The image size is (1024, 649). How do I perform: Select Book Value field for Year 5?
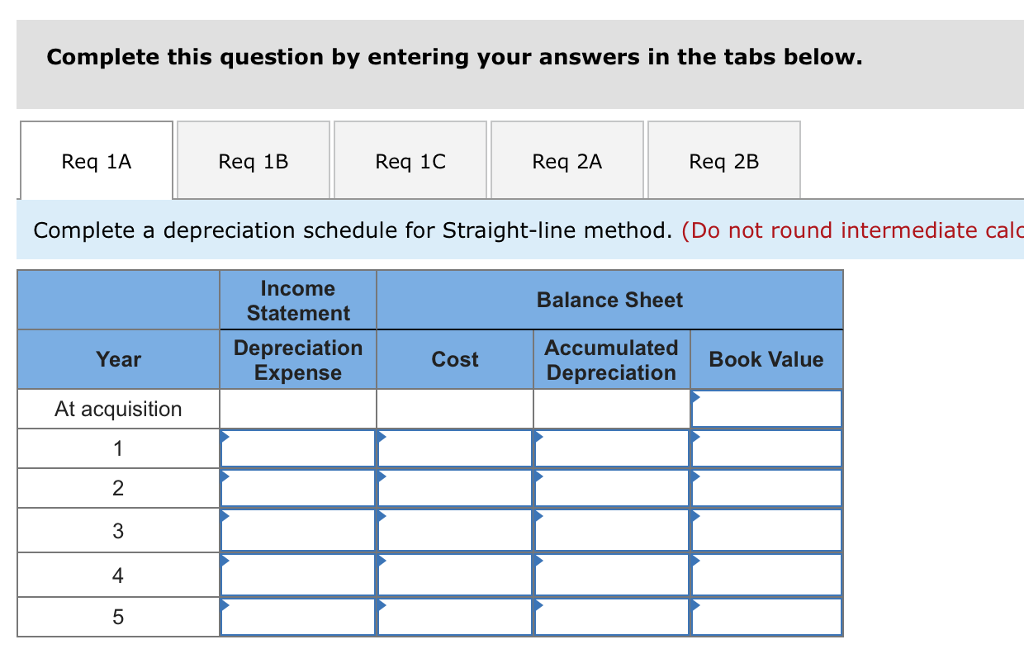click(767, 617)
